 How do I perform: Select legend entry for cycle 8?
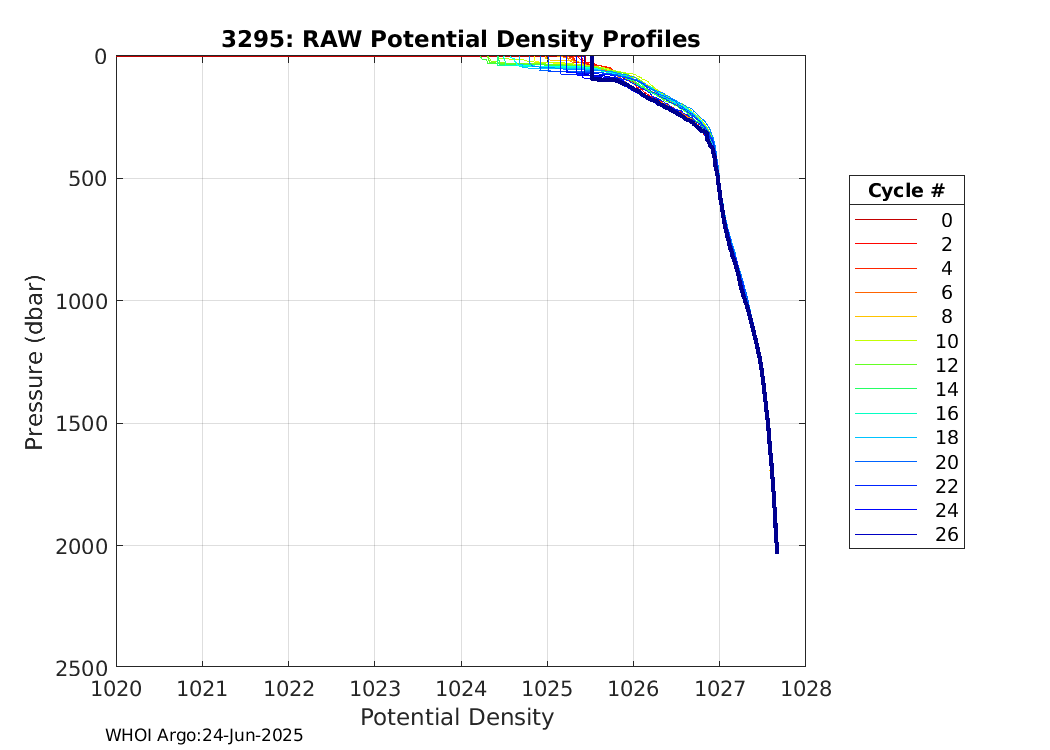[906, 317]
